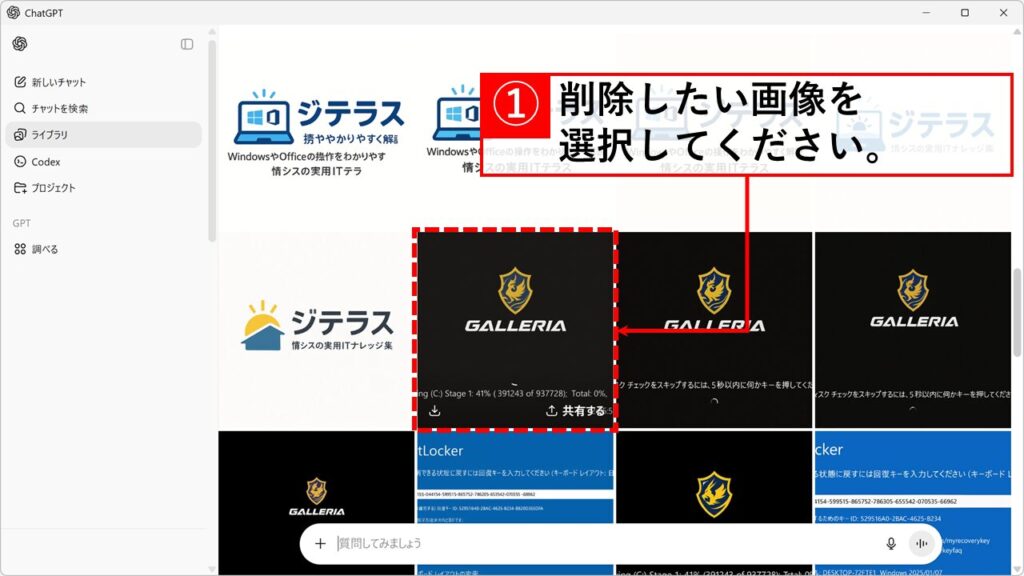The image size is (1024, 576).
Task: Click the ChatGPT logo in the sidebar
Action: point(20,44)
